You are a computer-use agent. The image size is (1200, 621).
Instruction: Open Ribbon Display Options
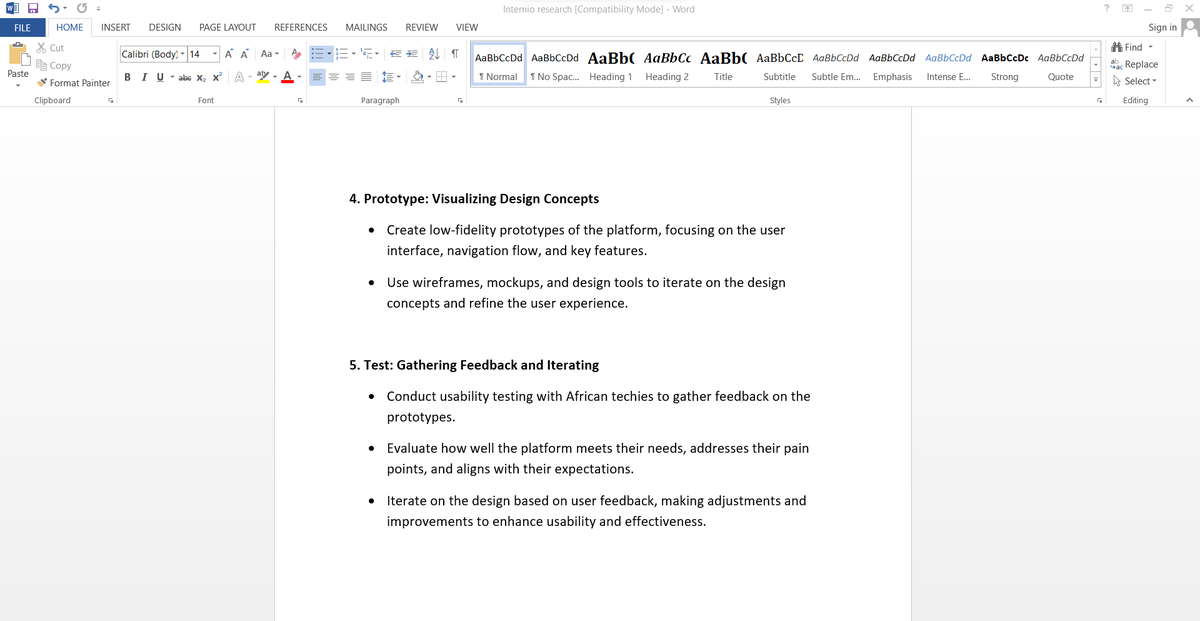click(x=1126, y=9)
